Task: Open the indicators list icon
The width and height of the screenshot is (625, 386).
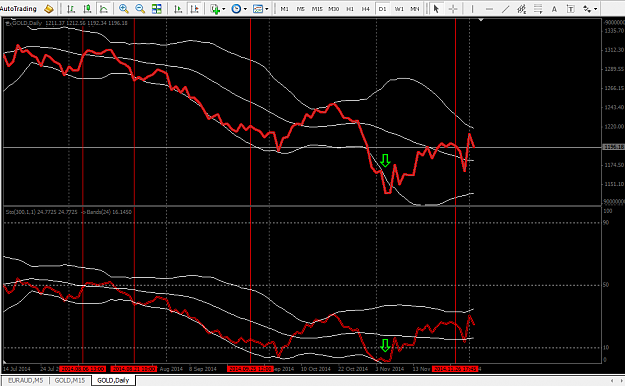Action: (215, 8)
